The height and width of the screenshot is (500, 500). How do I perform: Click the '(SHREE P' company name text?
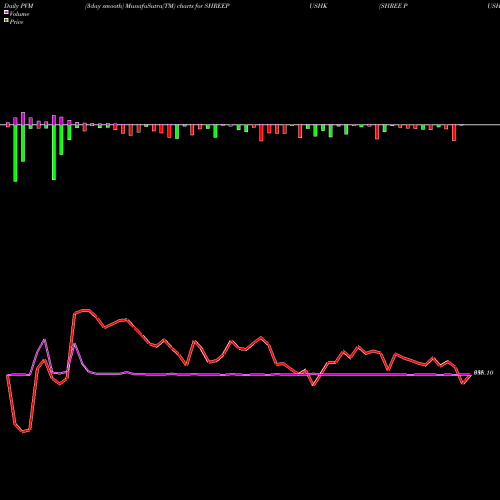click(393, 6)
